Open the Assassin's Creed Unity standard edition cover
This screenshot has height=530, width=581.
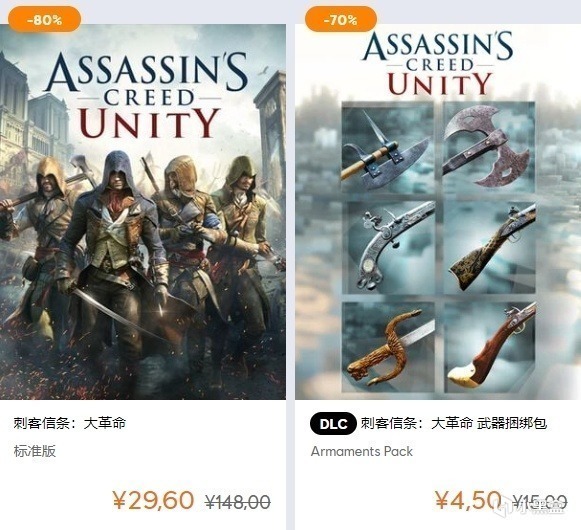click(143, 212)
